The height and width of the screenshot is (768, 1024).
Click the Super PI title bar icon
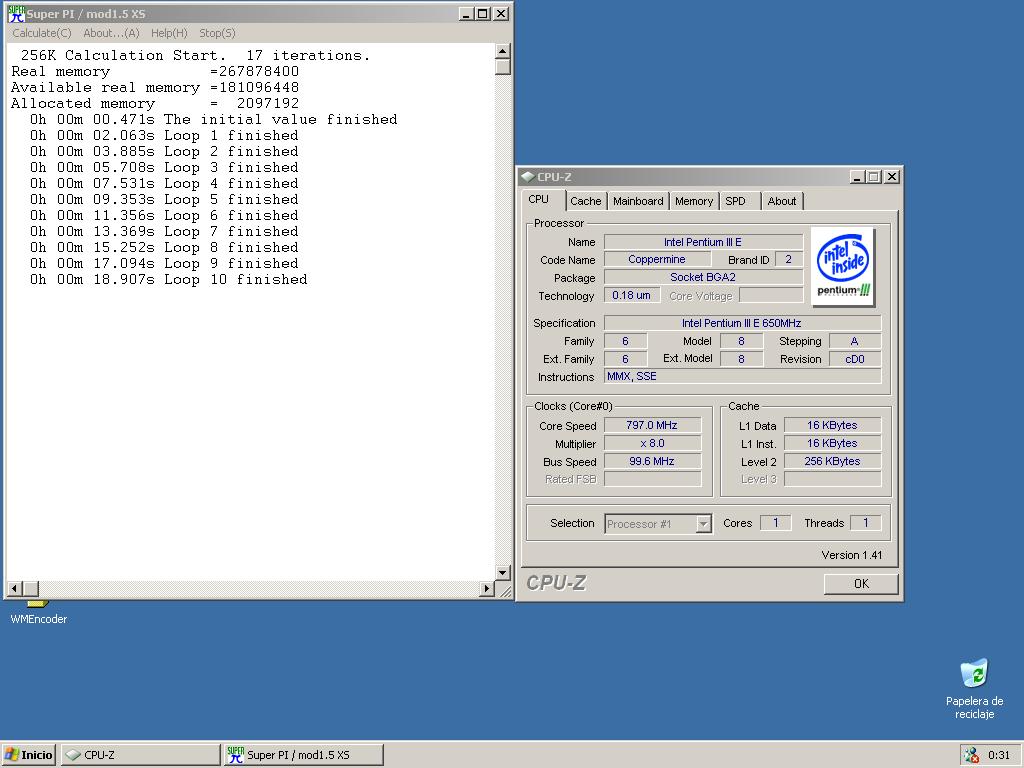click(16, 14)
